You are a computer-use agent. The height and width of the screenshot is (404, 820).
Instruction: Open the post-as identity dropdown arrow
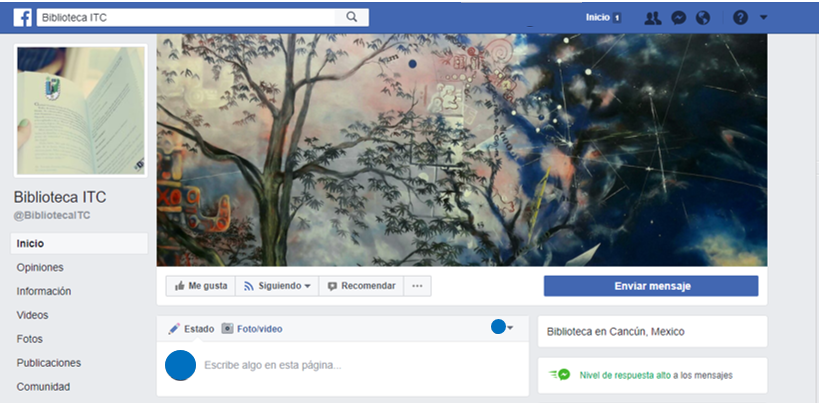pyautogui.click(x=510, y=328)
